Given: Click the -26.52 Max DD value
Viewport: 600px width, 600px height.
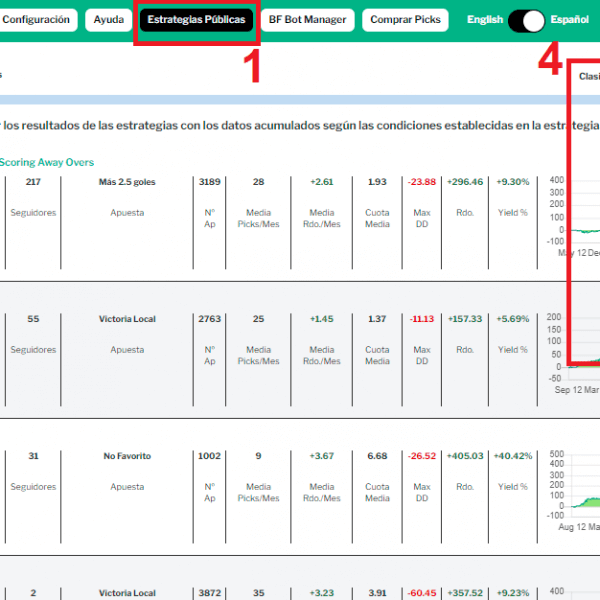Looking at the screenshot, I should [x=422, y=456].
